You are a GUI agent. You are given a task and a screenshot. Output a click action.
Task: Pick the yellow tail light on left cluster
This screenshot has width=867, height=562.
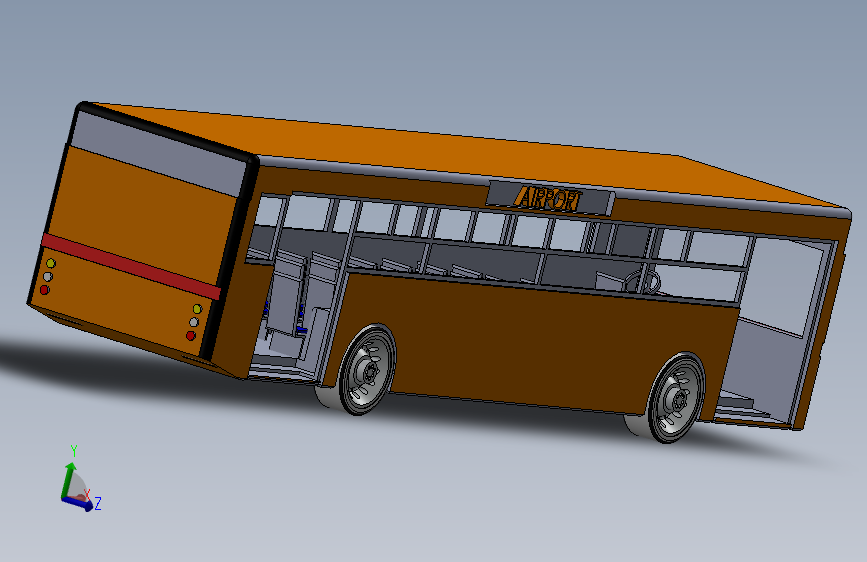click(x=50, y=263)
